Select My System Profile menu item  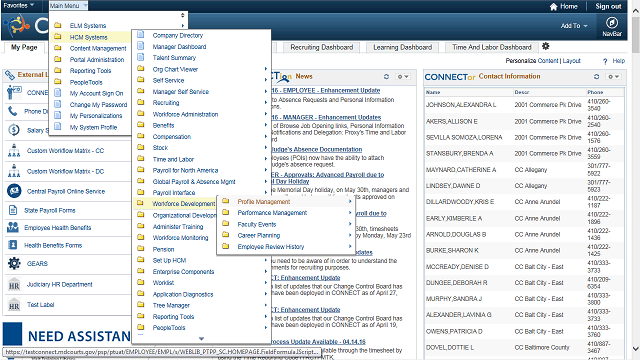click(x=93, y=127)
